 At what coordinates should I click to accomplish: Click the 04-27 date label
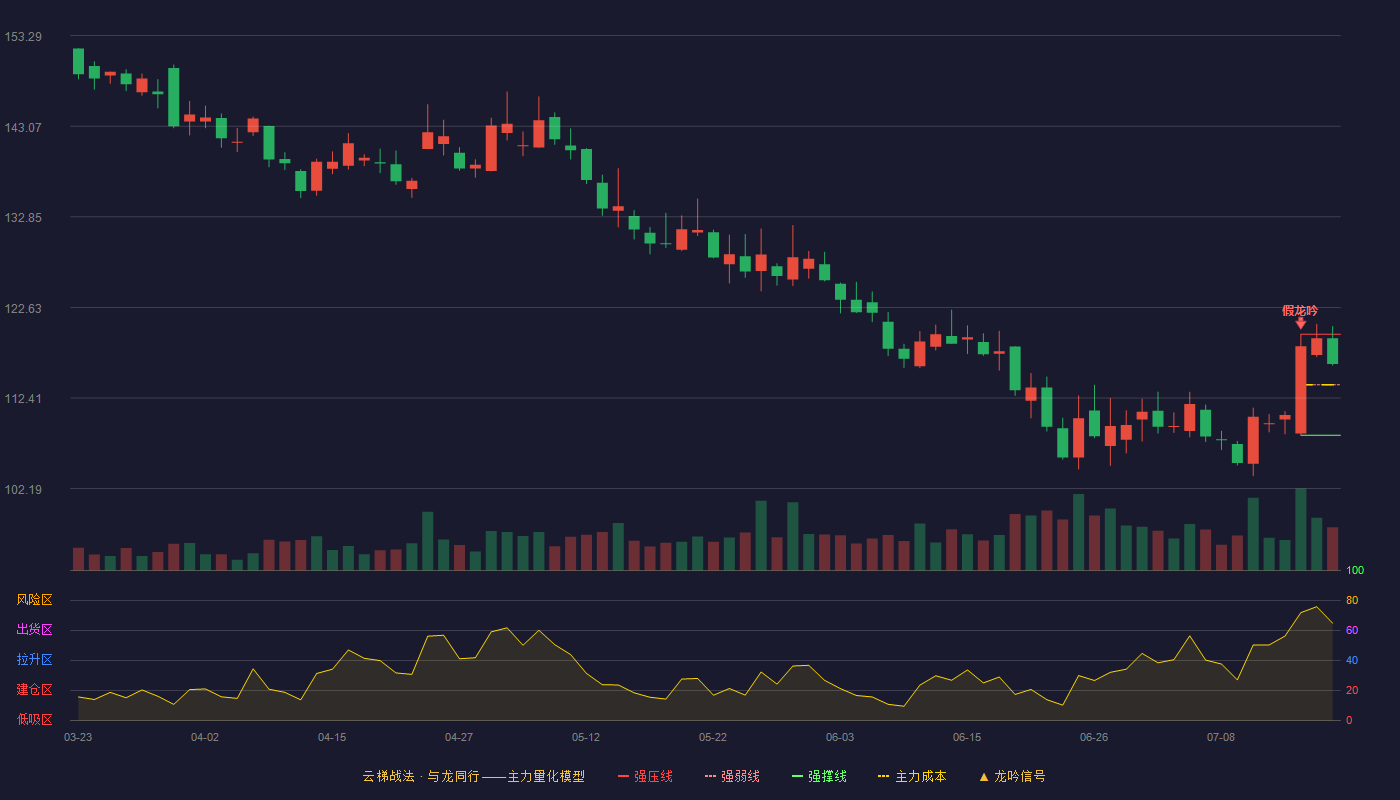tap(459, 737)
